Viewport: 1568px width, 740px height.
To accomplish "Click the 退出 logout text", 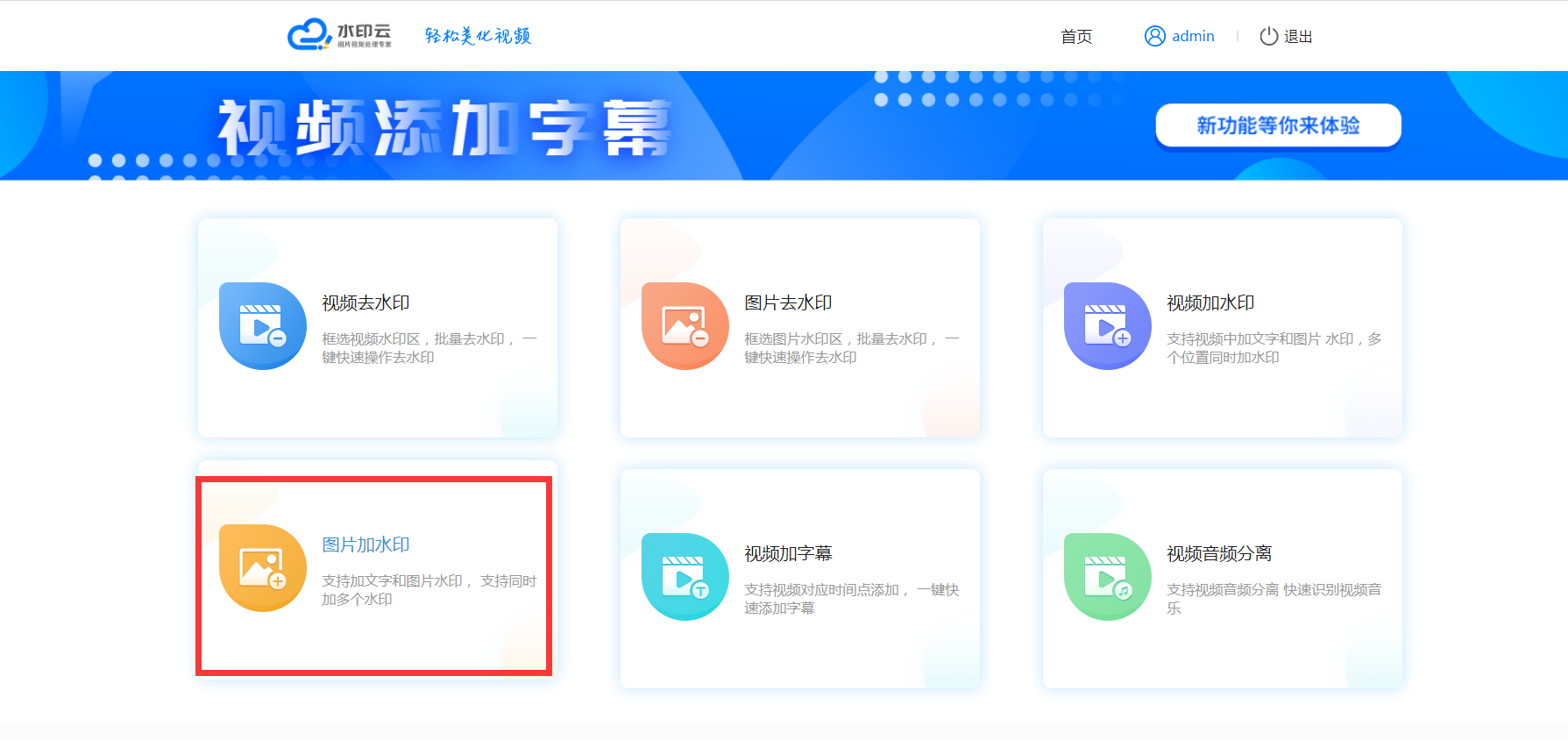I will tap(1297, 36).
